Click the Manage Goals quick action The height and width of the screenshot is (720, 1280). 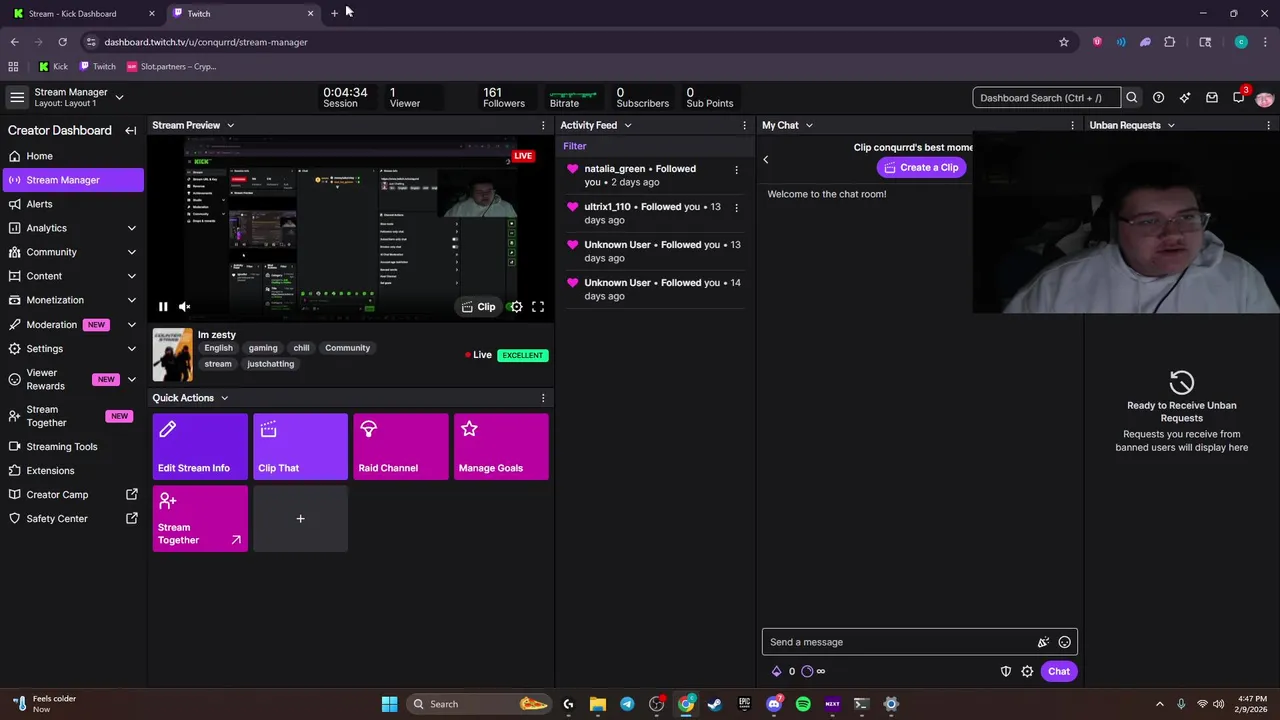tap(501, 447)
